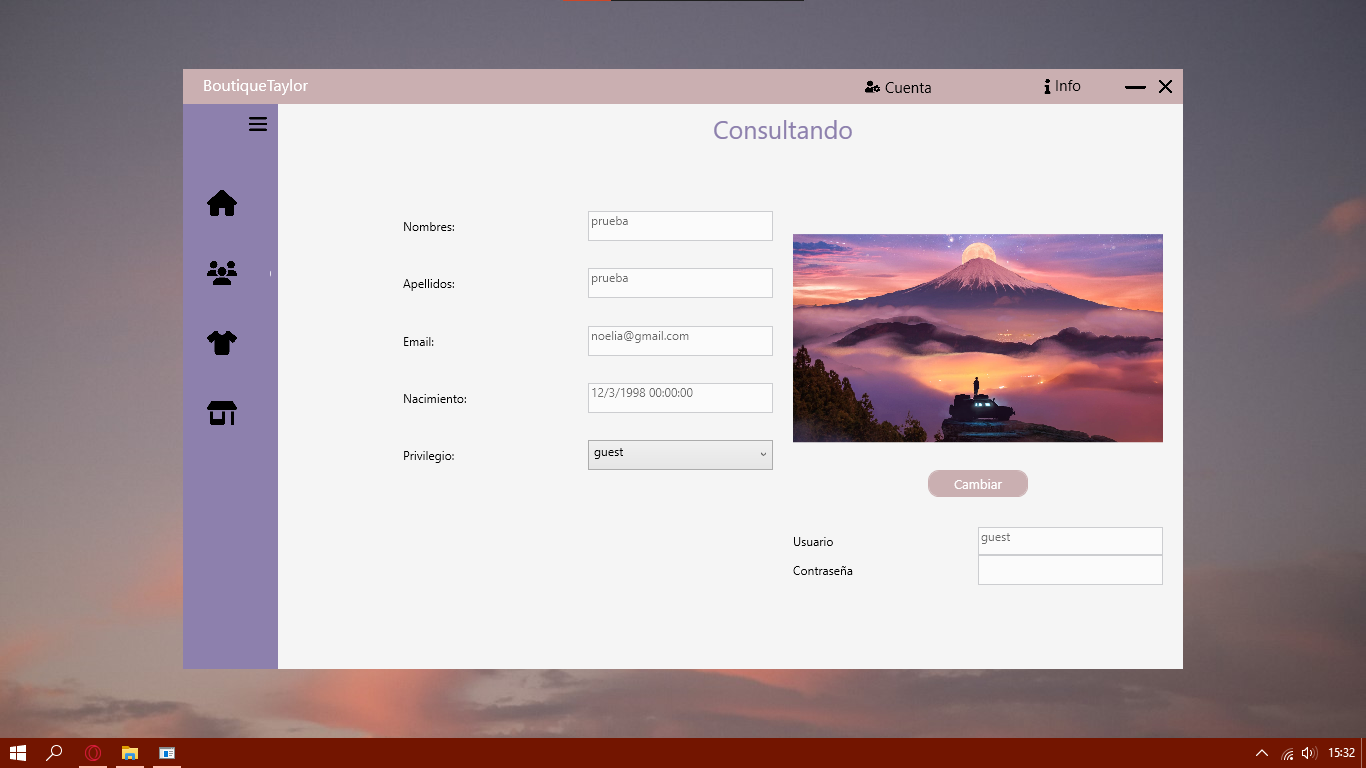Screen dimensions: 1366x768
Task: Expand the guest privilege selector
Action: [x=680, y=455]
